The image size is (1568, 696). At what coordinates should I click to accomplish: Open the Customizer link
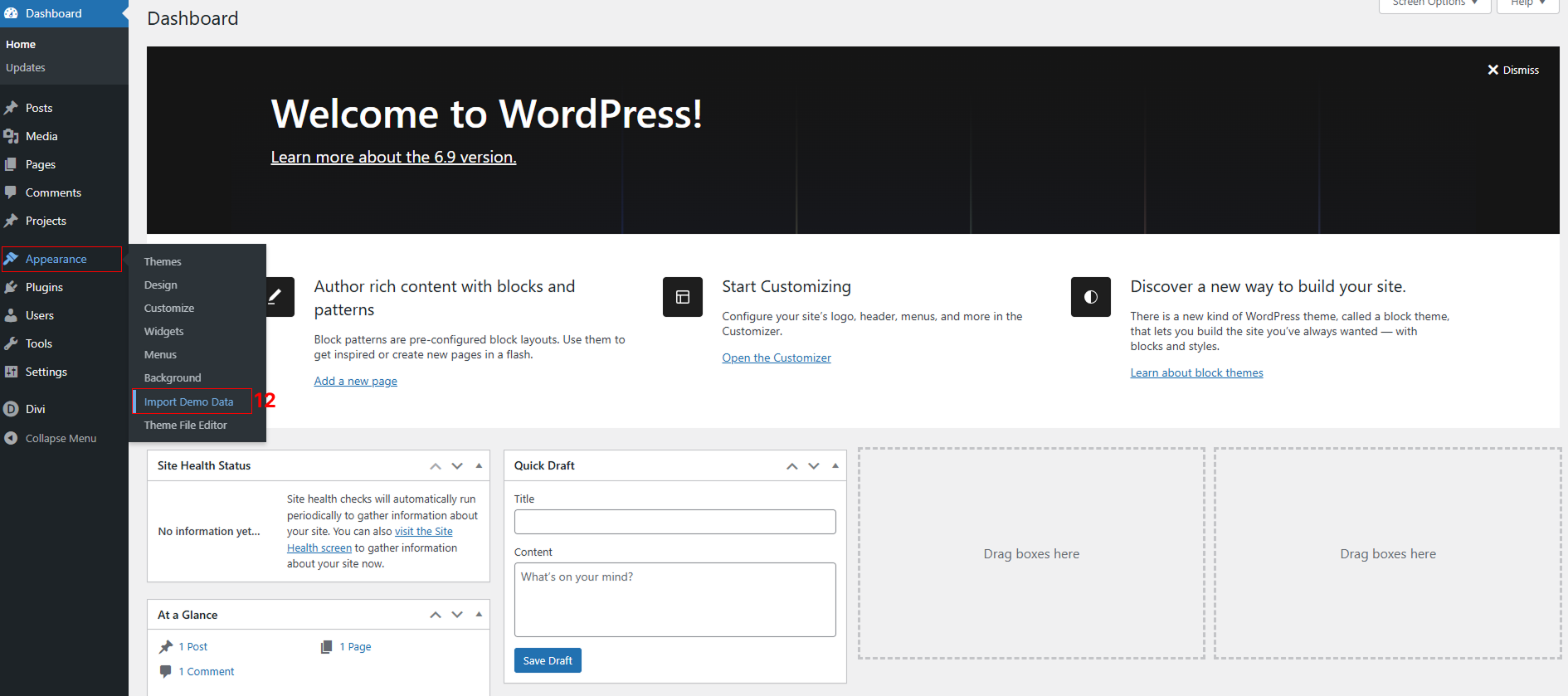pyautogui.click(x=776, y=358)
